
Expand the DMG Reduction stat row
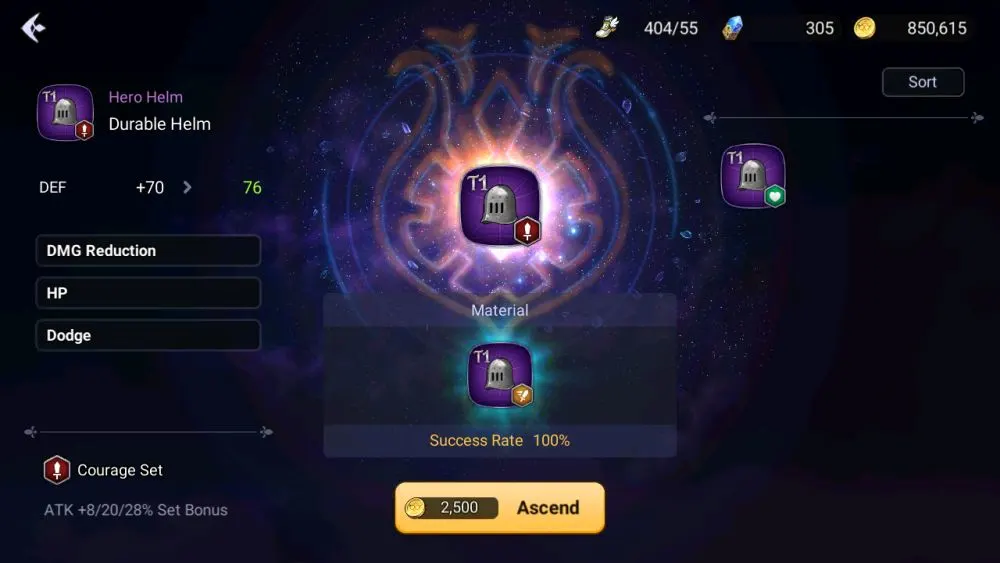[x=148, y=251]
